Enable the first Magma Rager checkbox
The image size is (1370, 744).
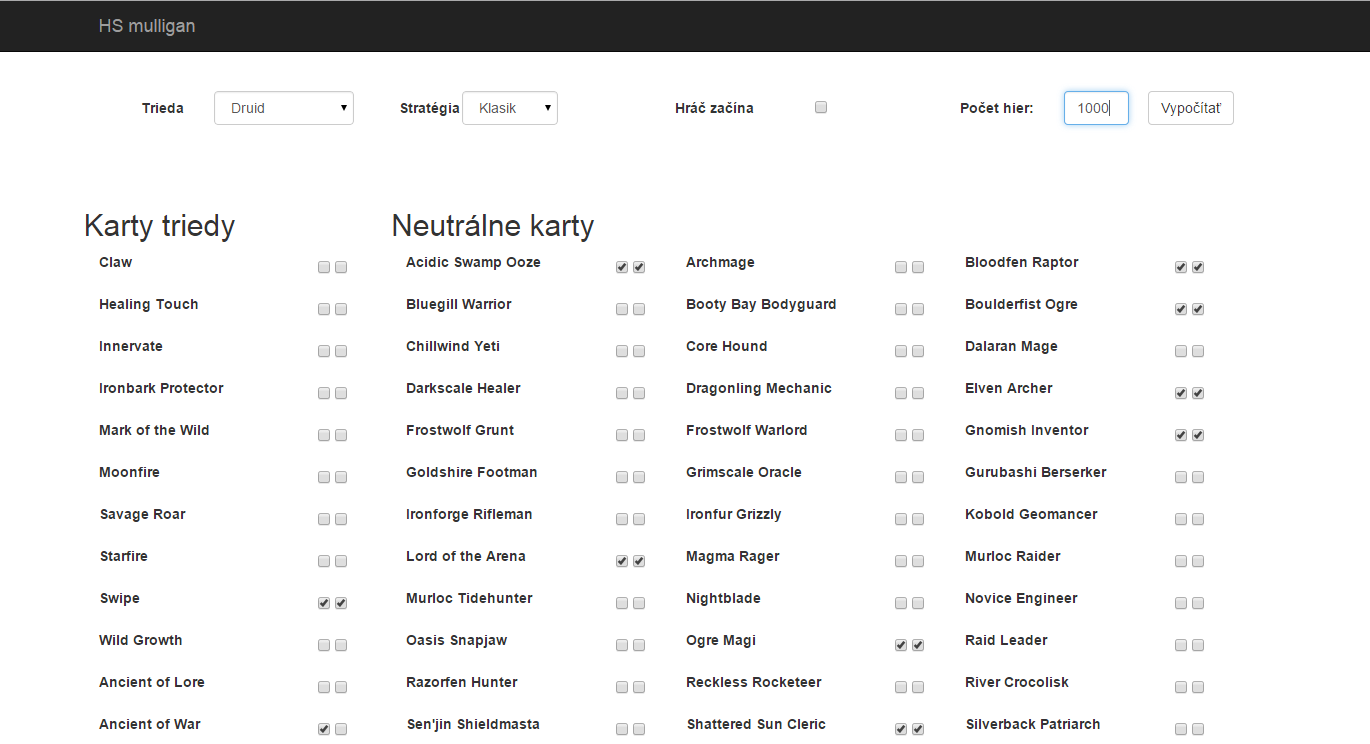(x=901, y=561)
